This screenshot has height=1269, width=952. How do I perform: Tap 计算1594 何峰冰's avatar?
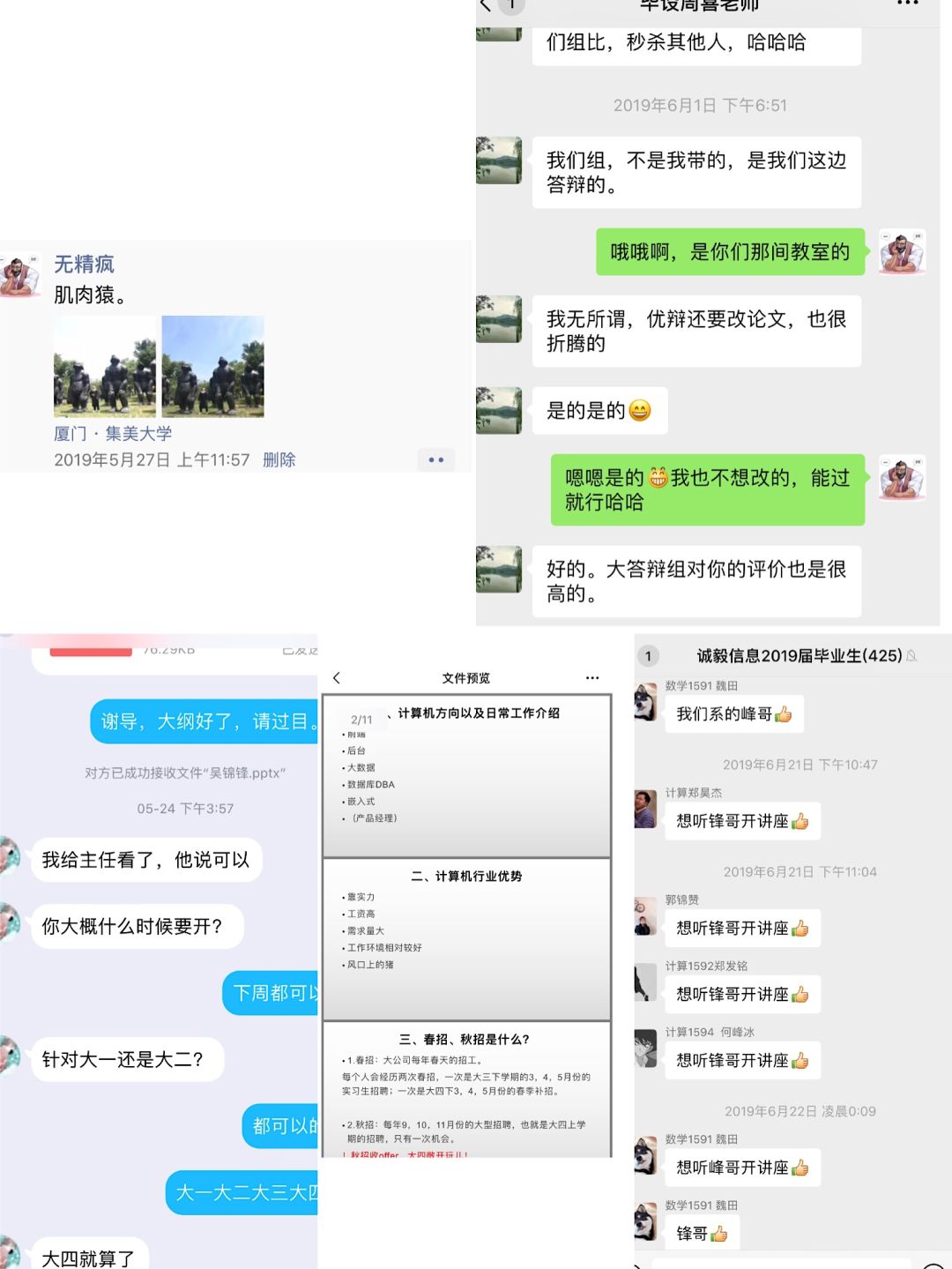[x=646, y=1049]
